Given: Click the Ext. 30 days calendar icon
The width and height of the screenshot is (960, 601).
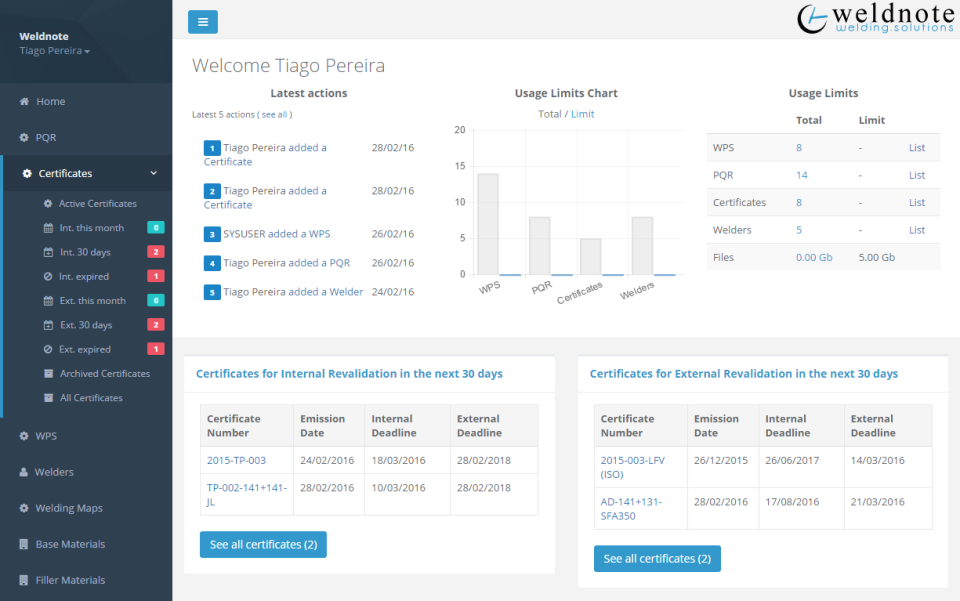Looking at the screenshot, I should click(48, 325).
